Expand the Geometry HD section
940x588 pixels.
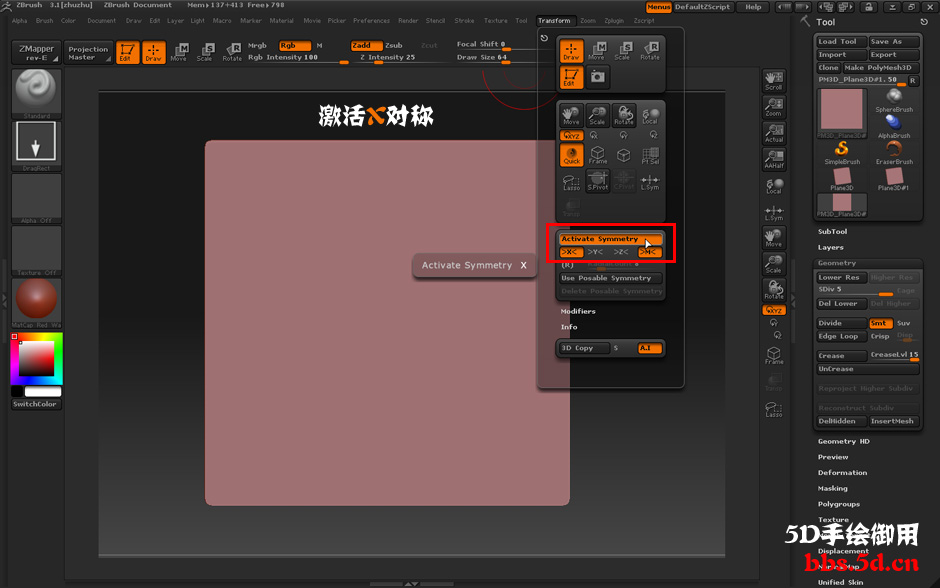coord(843,441)
